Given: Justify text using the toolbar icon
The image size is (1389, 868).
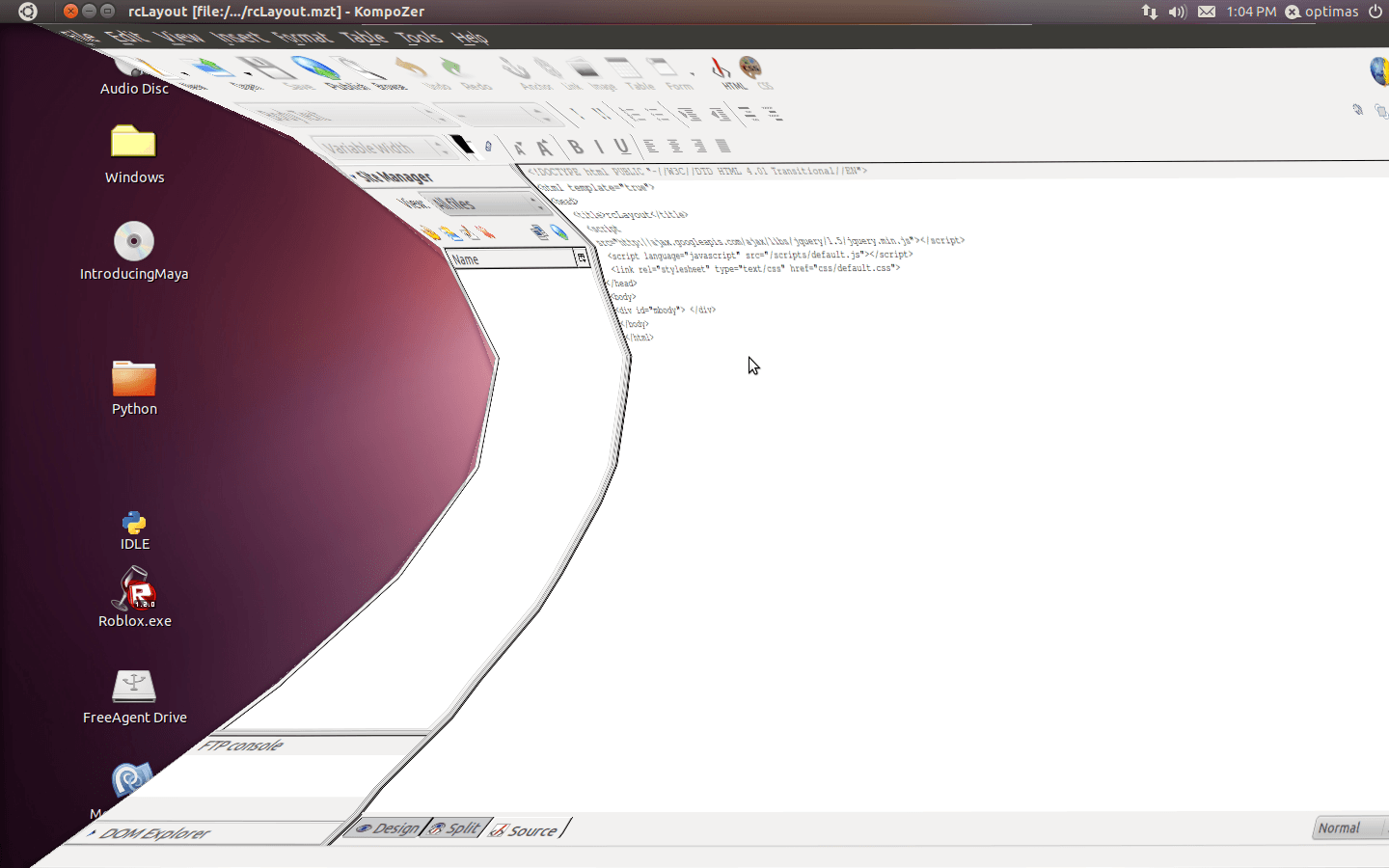Looking at the screenshot, I should [x=723, y=147].
